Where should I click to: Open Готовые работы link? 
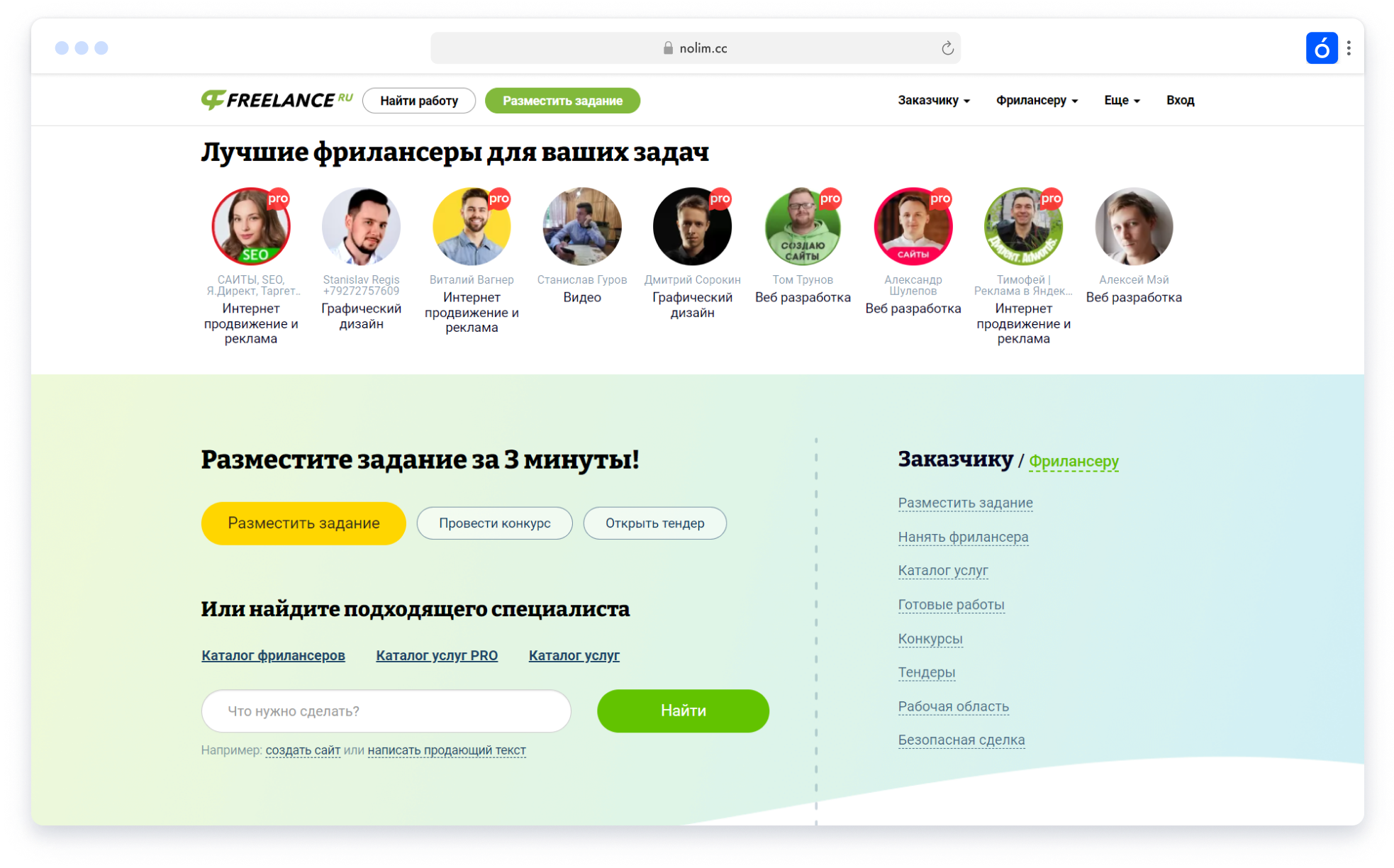[x=951, y=604]
